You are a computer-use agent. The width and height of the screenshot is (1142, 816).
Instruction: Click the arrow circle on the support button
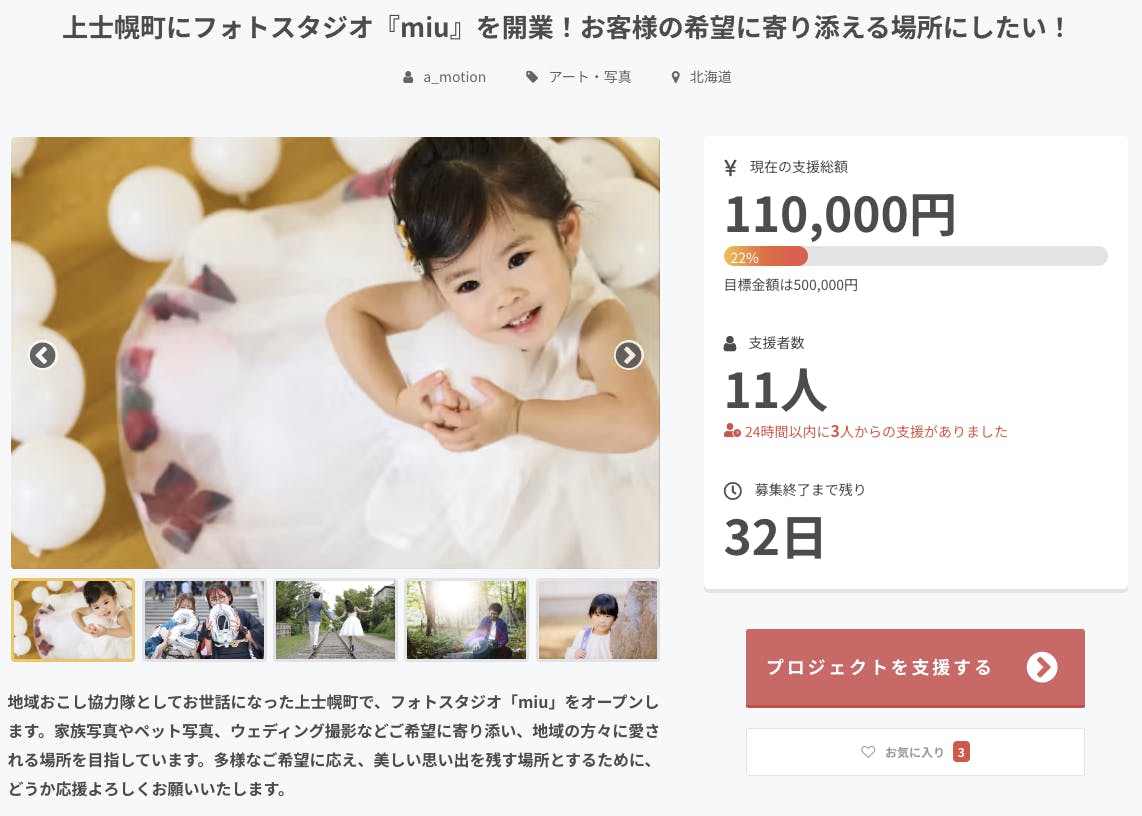1041,667
